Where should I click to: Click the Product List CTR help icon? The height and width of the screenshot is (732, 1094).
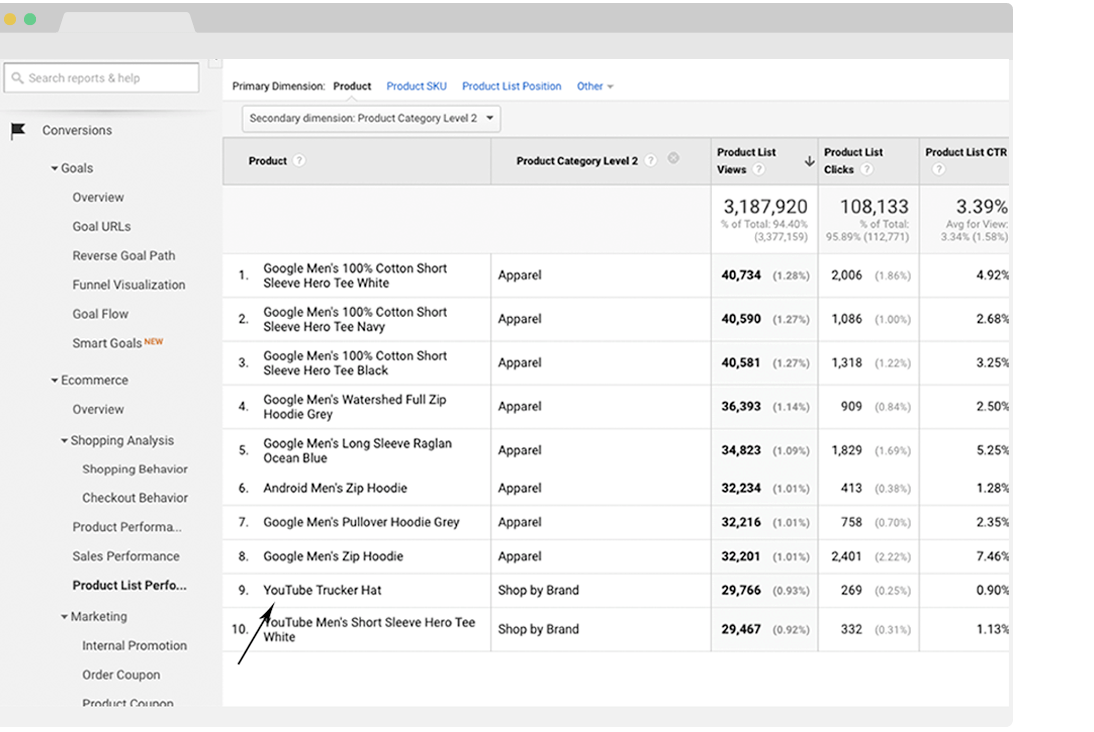[x=938, y=170]
